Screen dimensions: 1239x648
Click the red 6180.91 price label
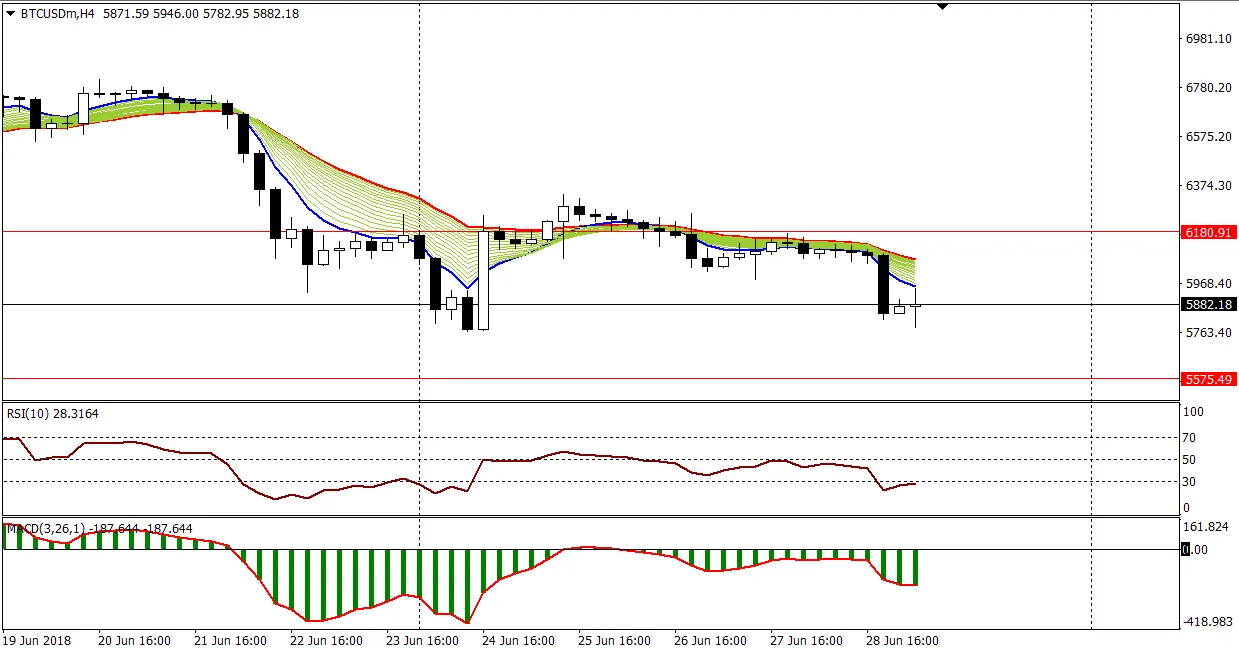(x=1208, y=231)
